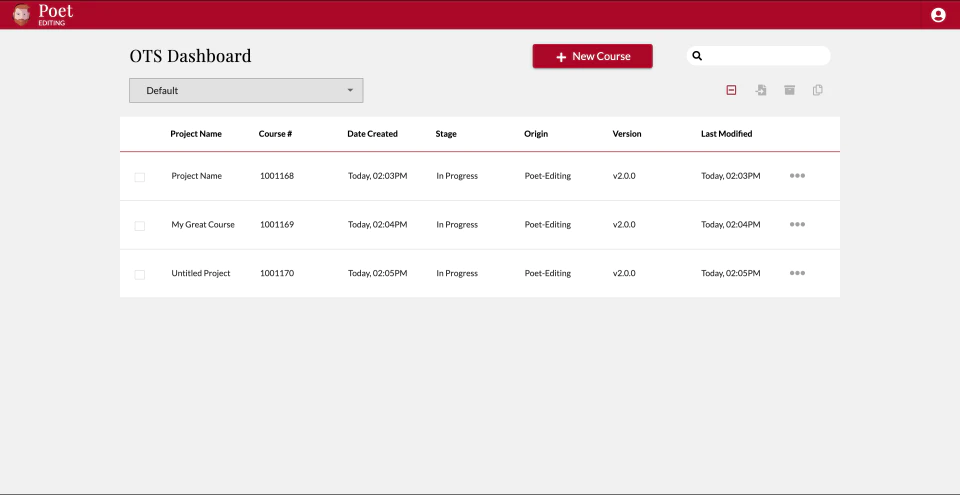The height and width of the screenshot is (495, 960).
Task: Click the magnifier search icon
Action: point(697,56)
